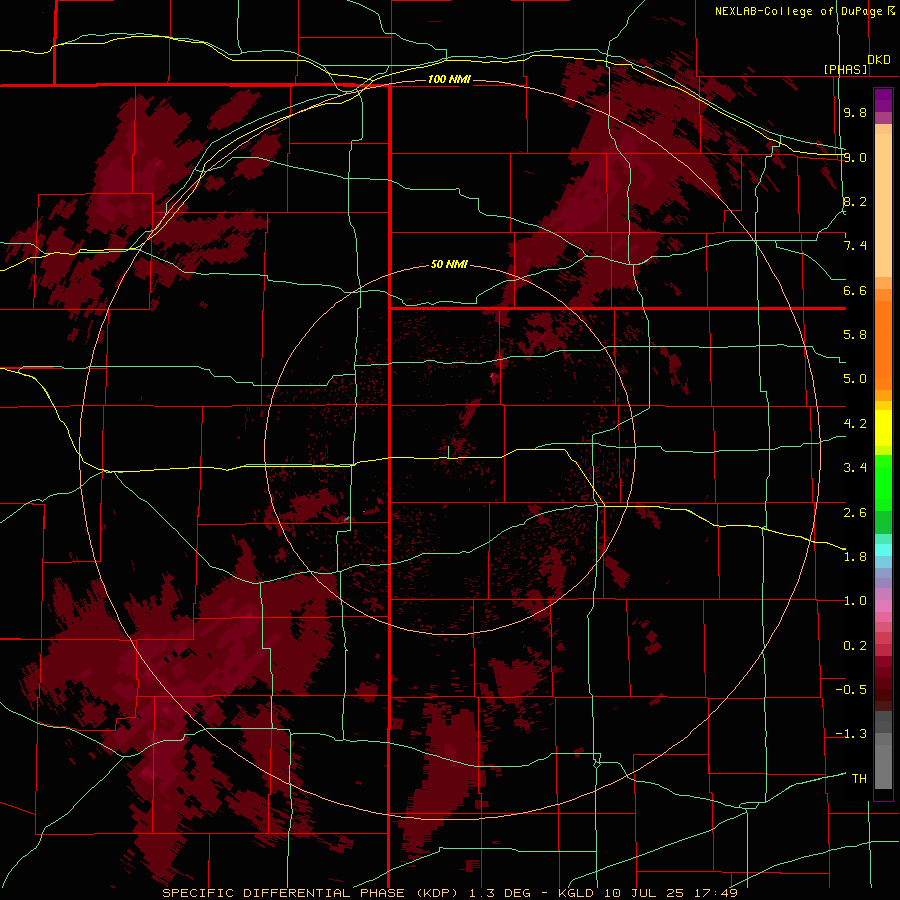900x900 pixels.
Task: Click the DKD product label
Action: [x=879, y=60]
